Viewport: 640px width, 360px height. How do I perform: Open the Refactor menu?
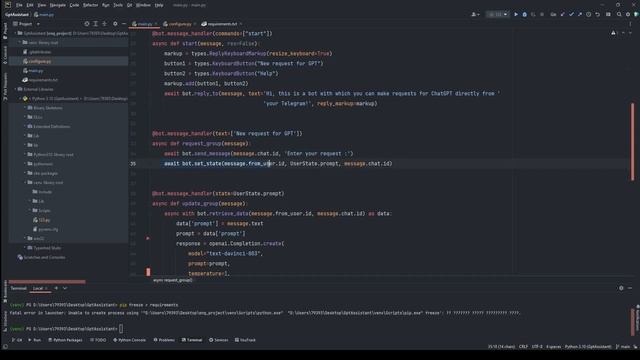tap(90, 5)
